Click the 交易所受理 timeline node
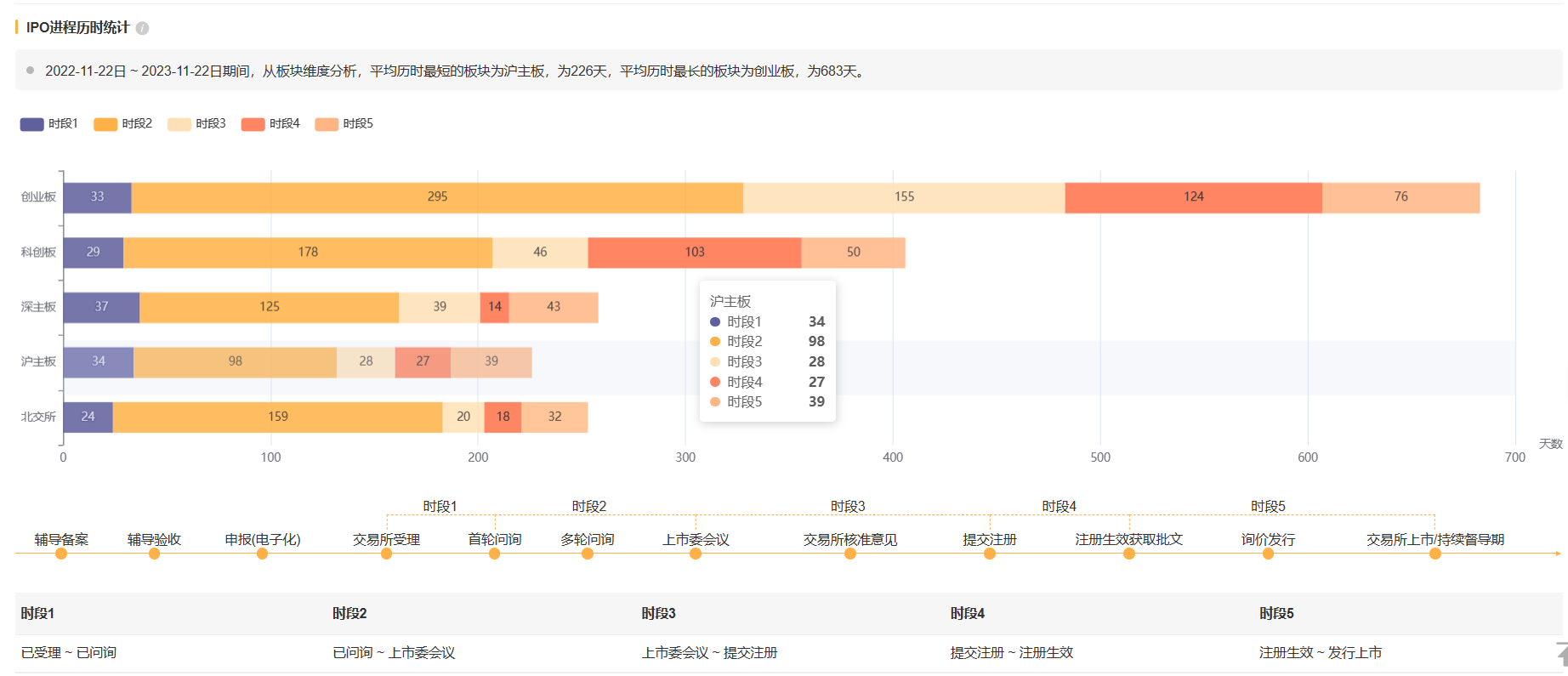 coord(386,554)
